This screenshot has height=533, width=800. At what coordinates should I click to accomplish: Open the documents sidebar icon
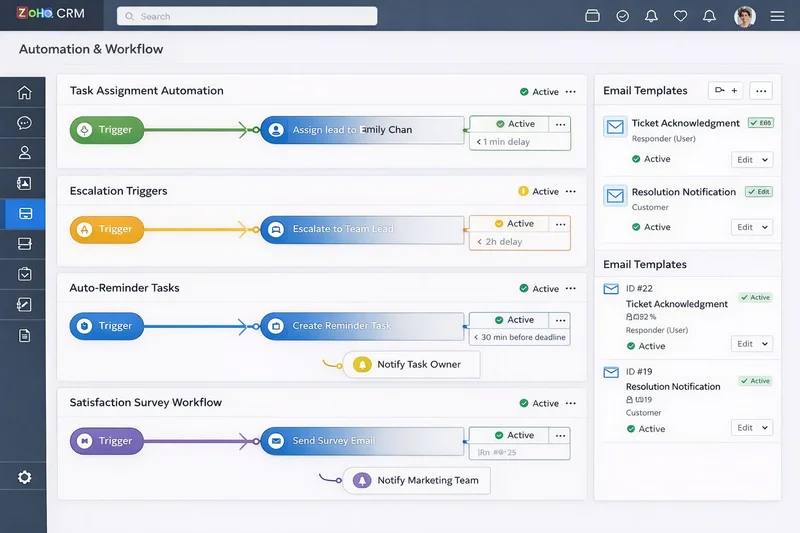24,335
